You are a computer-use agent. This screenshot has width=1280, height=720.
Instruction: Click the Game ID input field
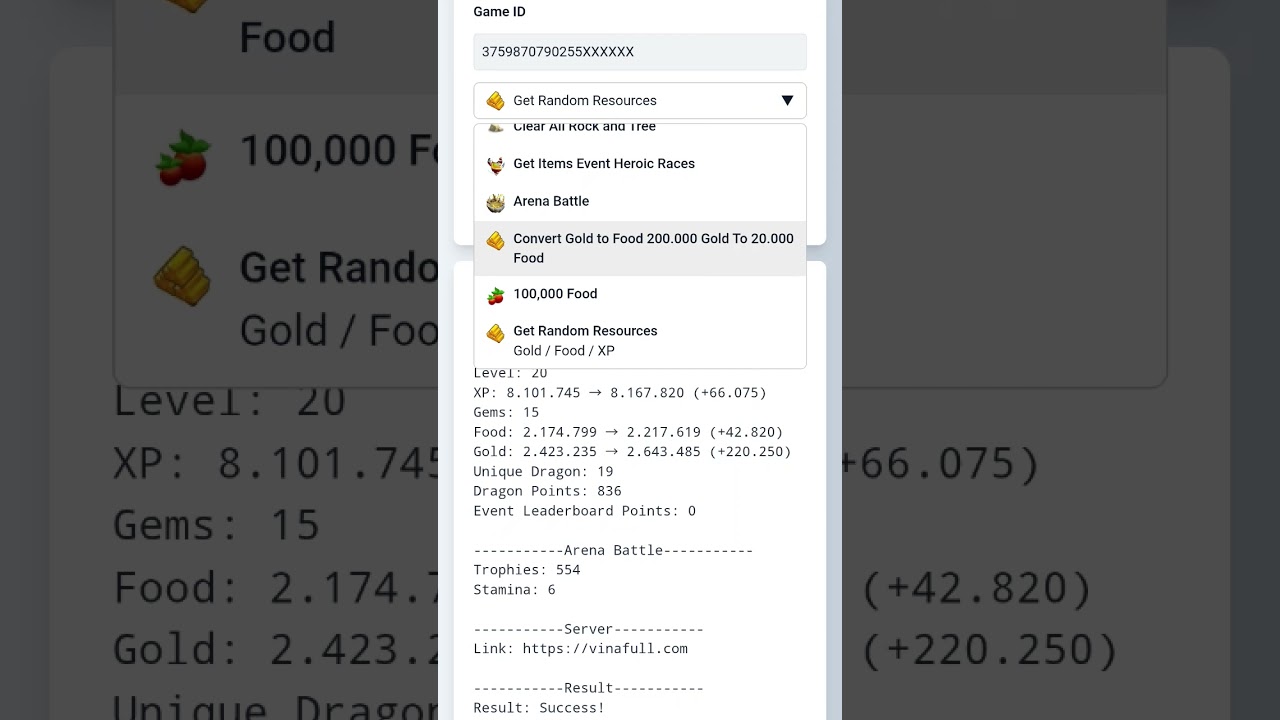pos(640,52)
